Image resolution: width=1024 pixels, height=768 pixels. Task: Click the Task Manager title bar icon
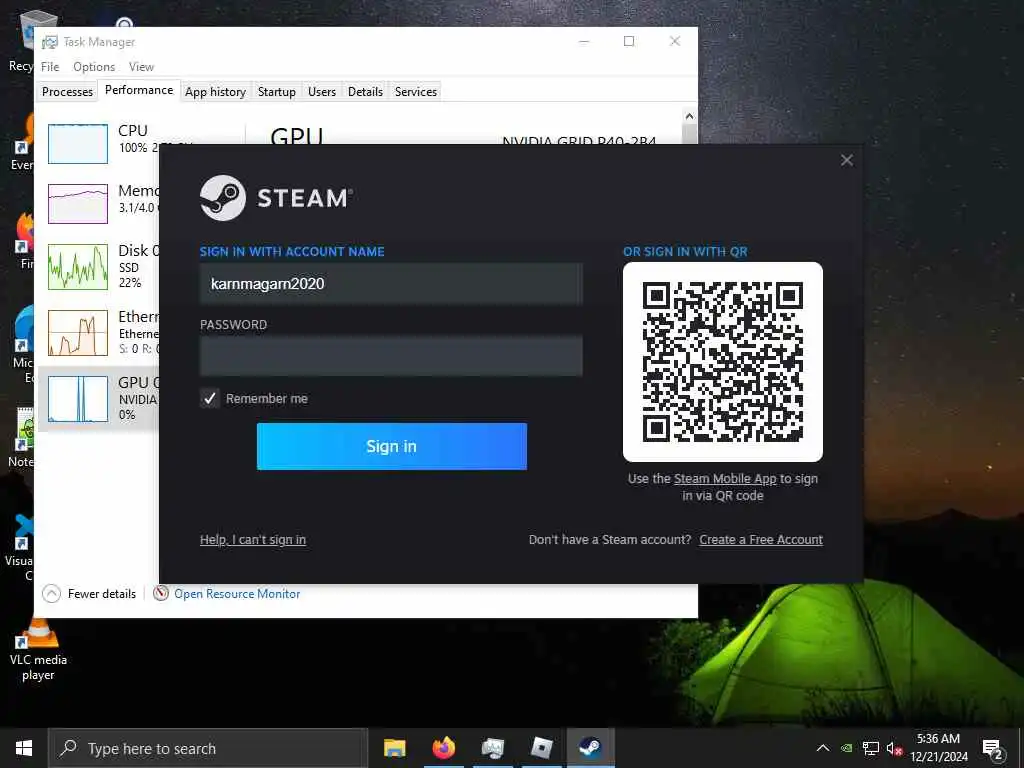[x=50, y=42]
